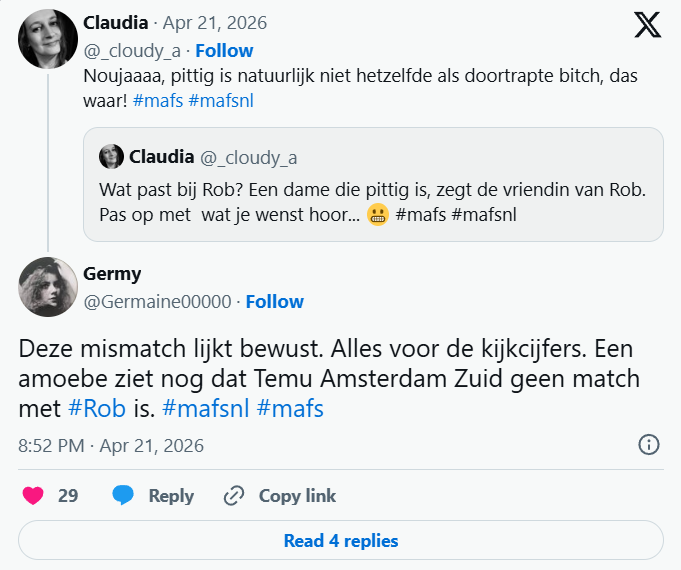
Task: Click the X logo icon
Action: pos(648,25)
